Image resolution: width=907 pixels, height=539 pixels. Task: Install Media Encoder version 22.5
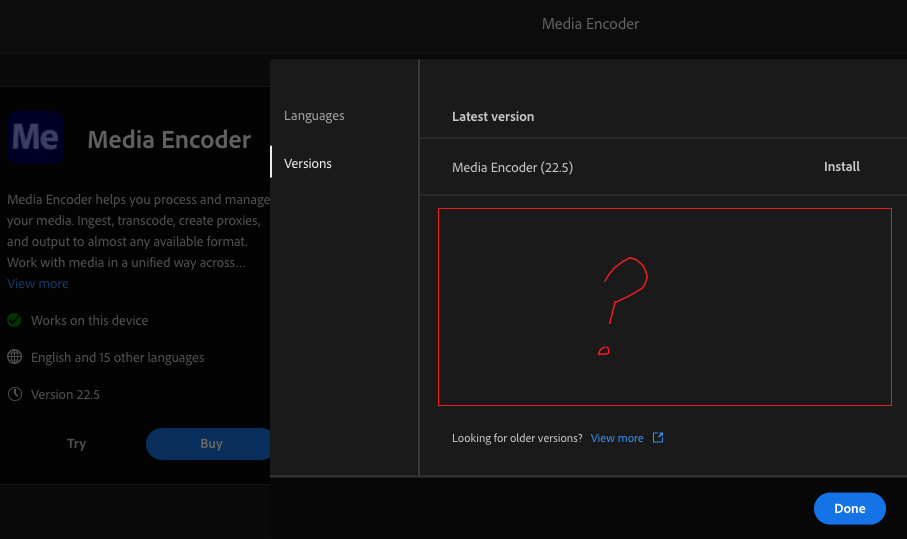coord(841,167)
